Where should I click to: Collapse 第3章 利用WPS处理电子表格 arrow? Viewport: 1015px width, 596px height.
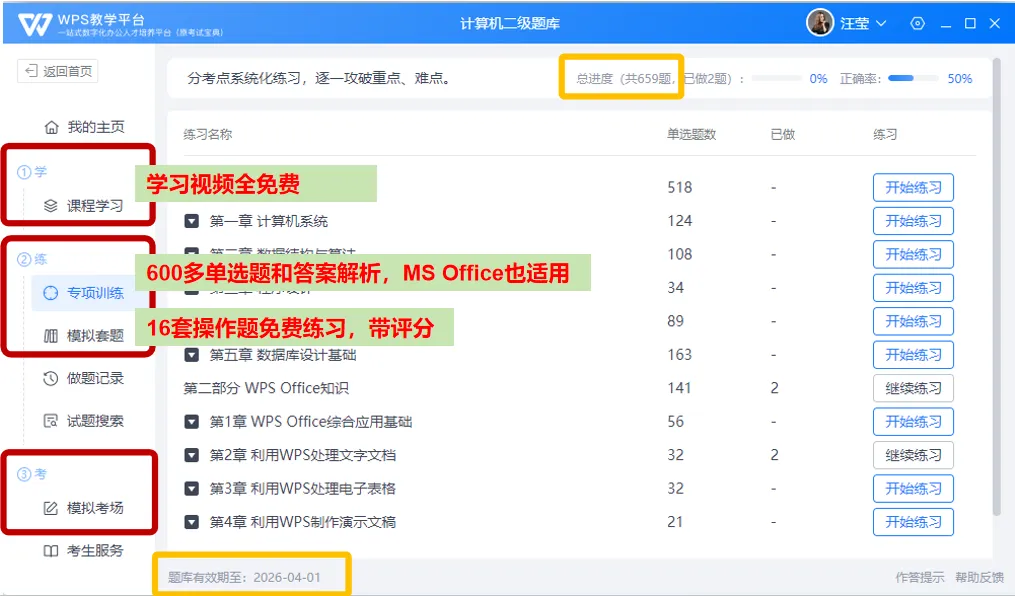click(192, 489)
